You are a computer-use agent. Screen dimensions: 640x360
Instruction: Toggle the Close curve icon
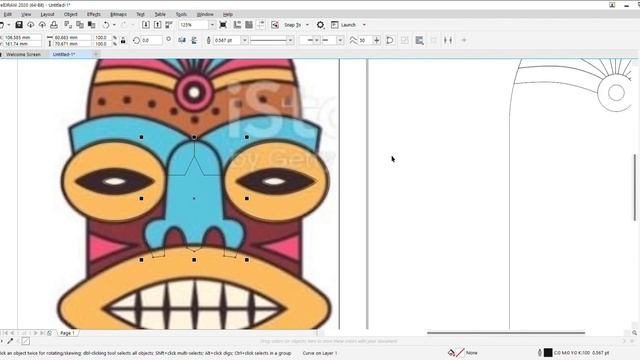point(390,40)
